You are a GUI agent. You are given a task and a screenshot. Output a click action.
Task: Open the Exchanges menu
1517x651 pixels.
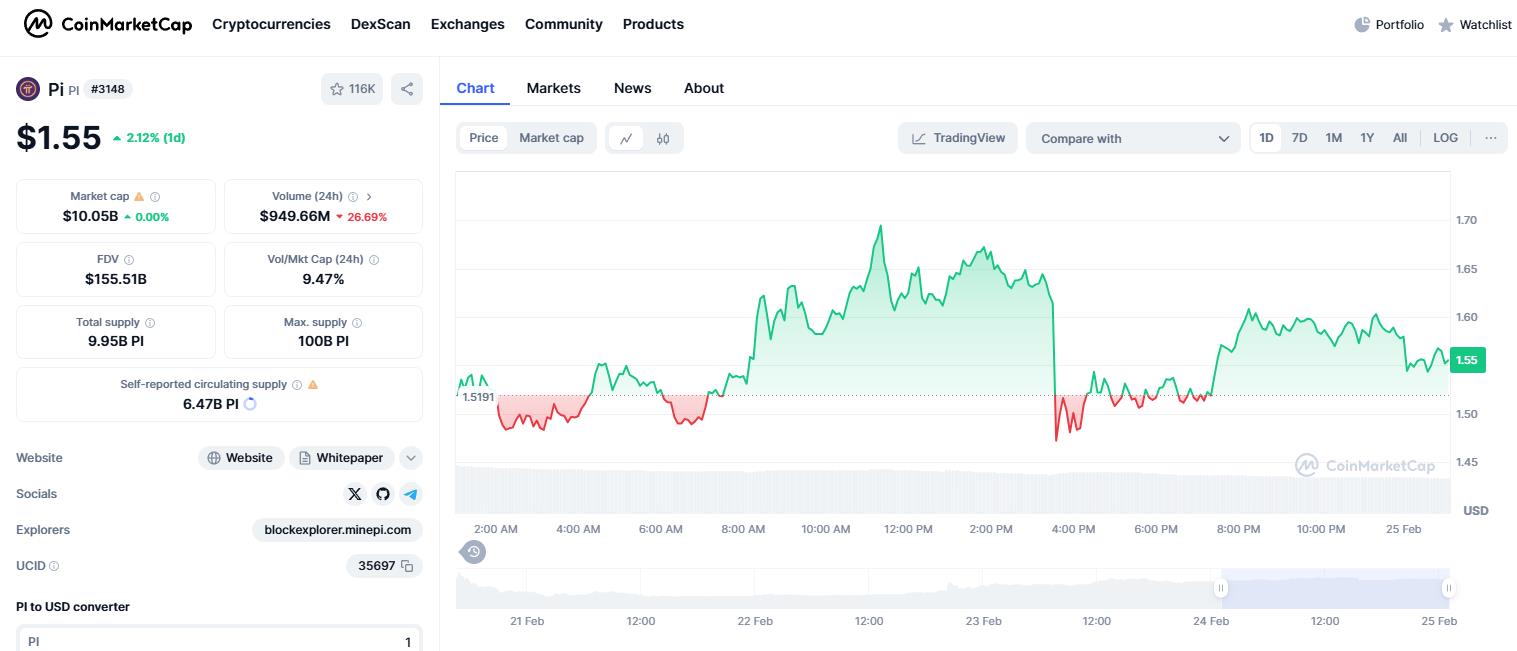[x=468, y=24]
